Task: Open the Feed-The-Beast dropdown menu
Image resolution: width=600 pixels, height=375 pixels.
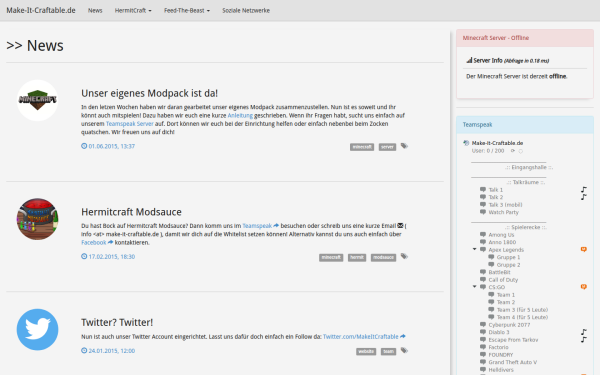Action: [x=187, y=10]
